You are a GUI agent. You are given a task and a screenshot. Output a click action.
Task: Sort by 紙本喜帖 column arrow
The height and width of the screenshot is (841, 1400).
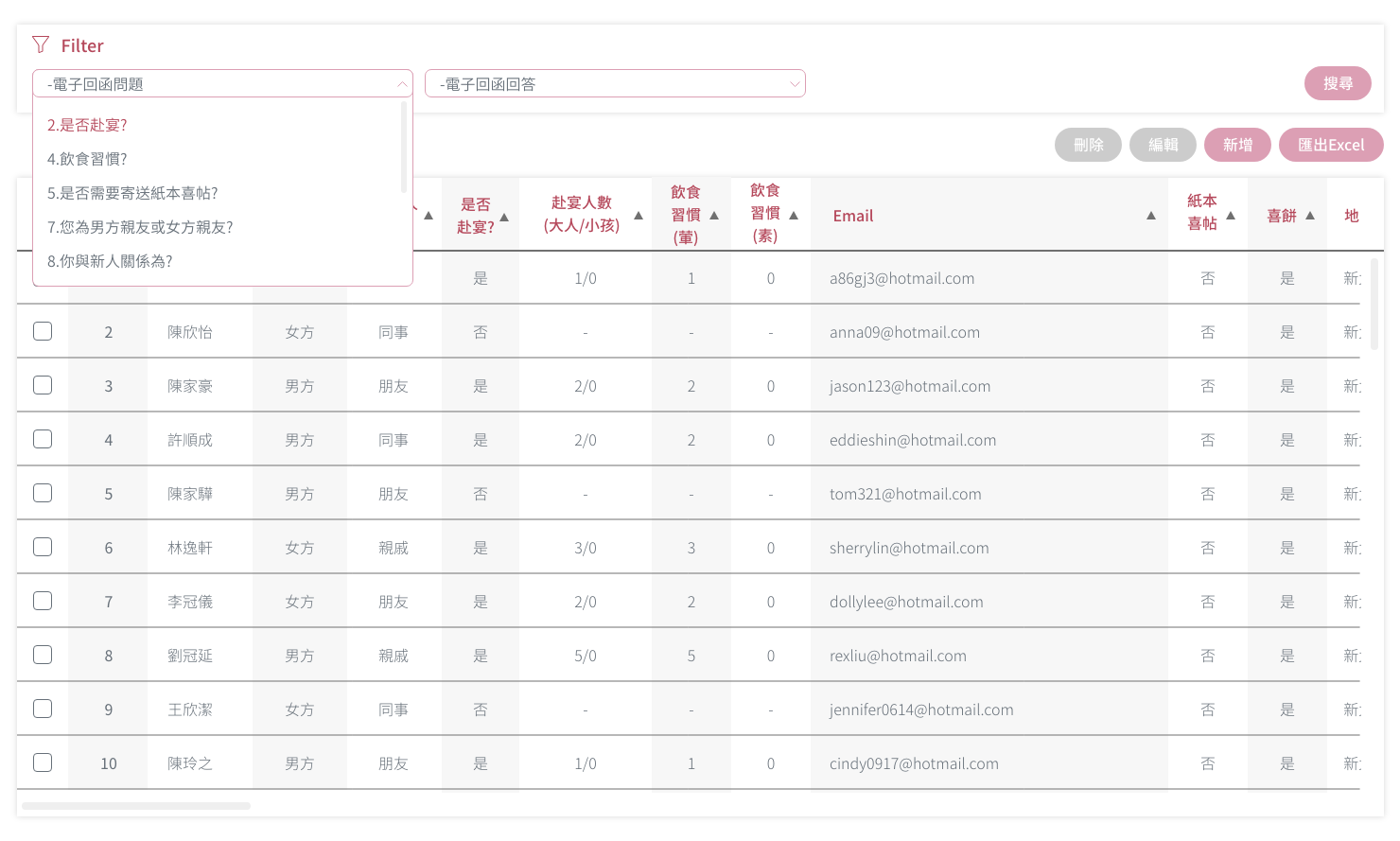click(x=1231, y=216)
